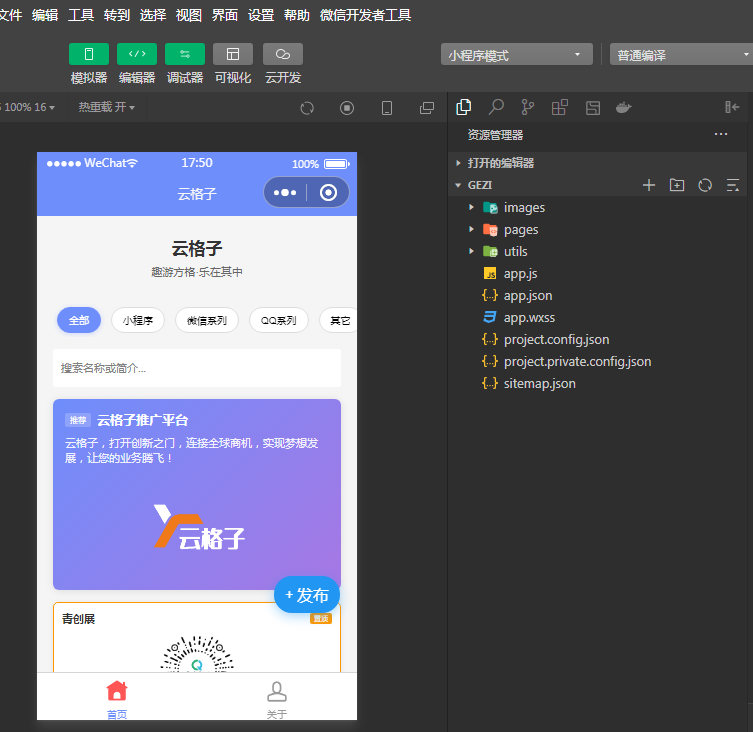
Task: Select the QQ系列 category chip
Action: click(279, 320)
